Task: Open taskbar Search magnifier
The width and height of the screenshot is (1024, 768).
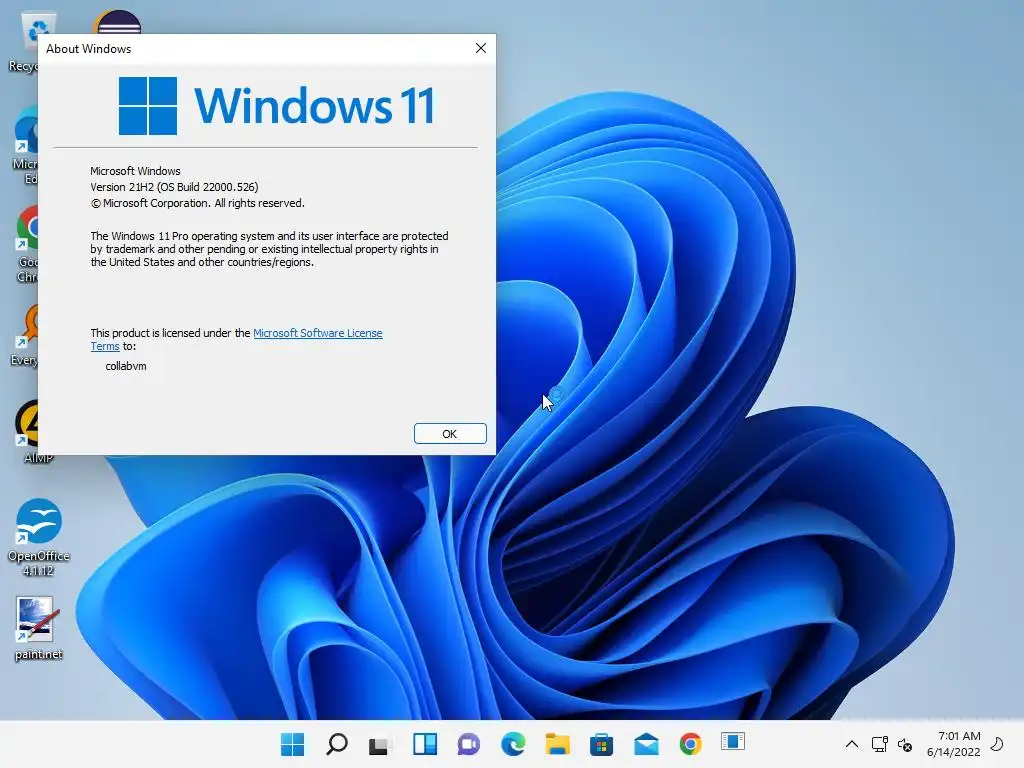Action: pyautogui.click(x=337, y=744)
